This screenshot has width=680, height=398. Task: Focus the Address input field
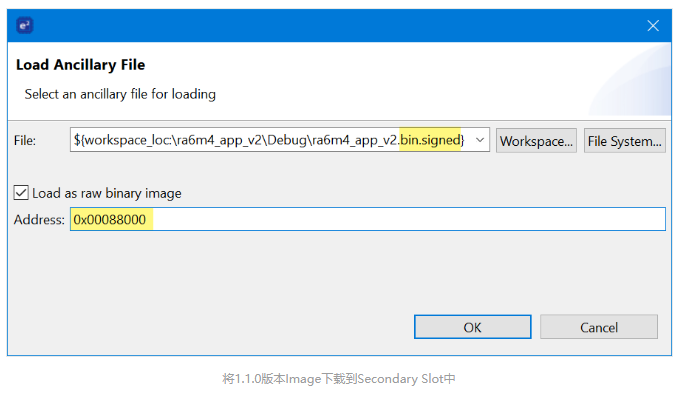tap(368, 219)
